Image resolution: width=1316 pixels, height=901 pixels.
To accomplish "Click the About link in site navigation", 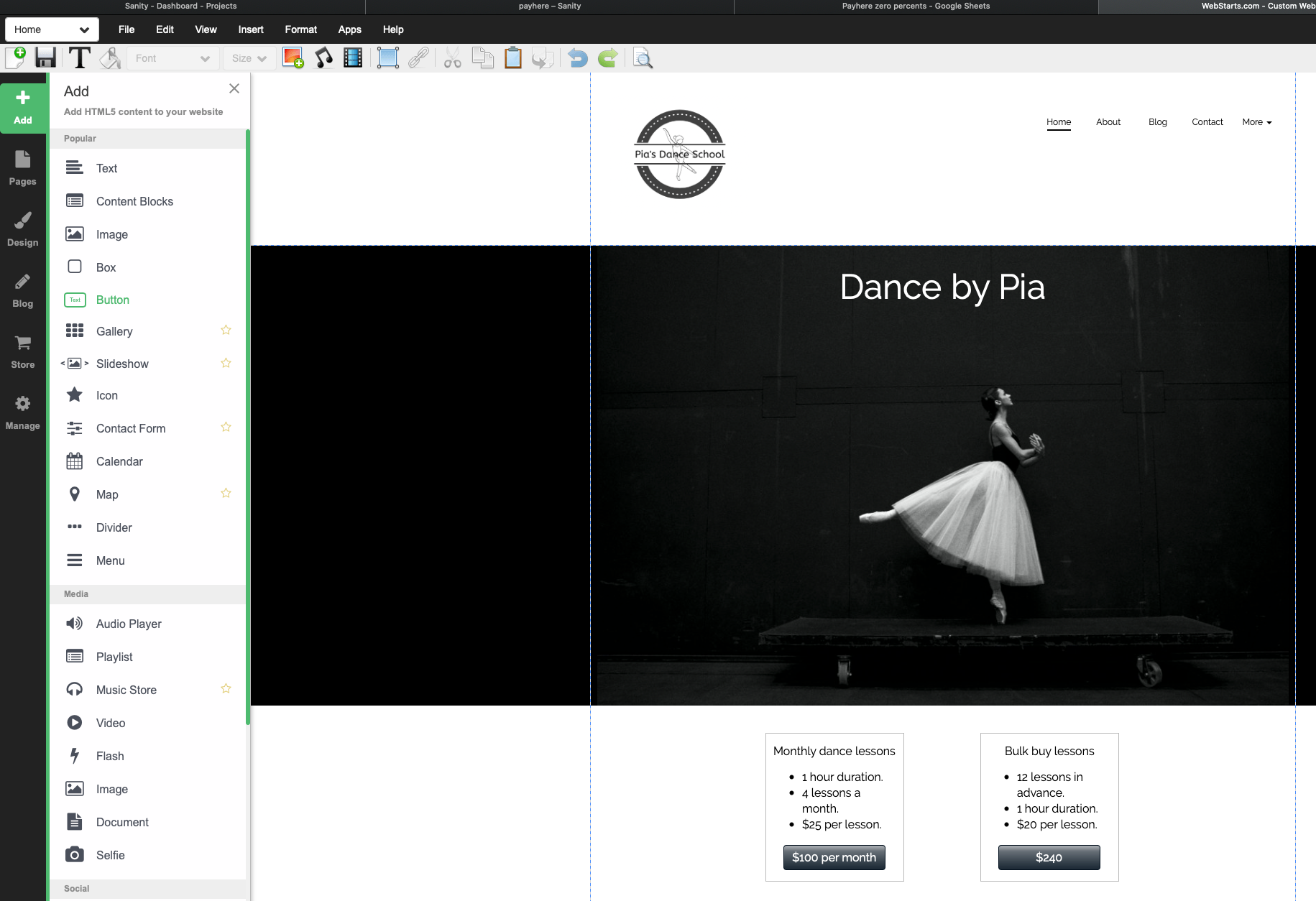I will [x=1108, y=122].
